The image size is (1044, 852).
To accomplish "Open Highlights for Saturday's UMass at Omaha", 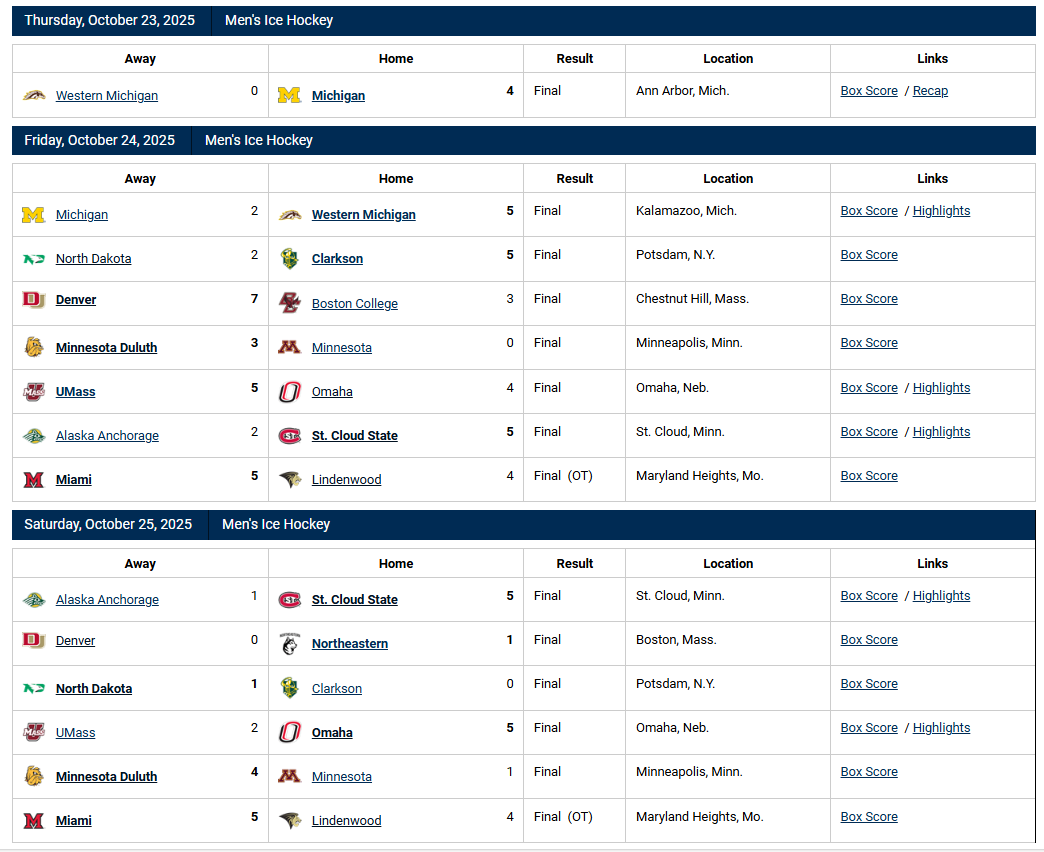I will pos(941,728).
